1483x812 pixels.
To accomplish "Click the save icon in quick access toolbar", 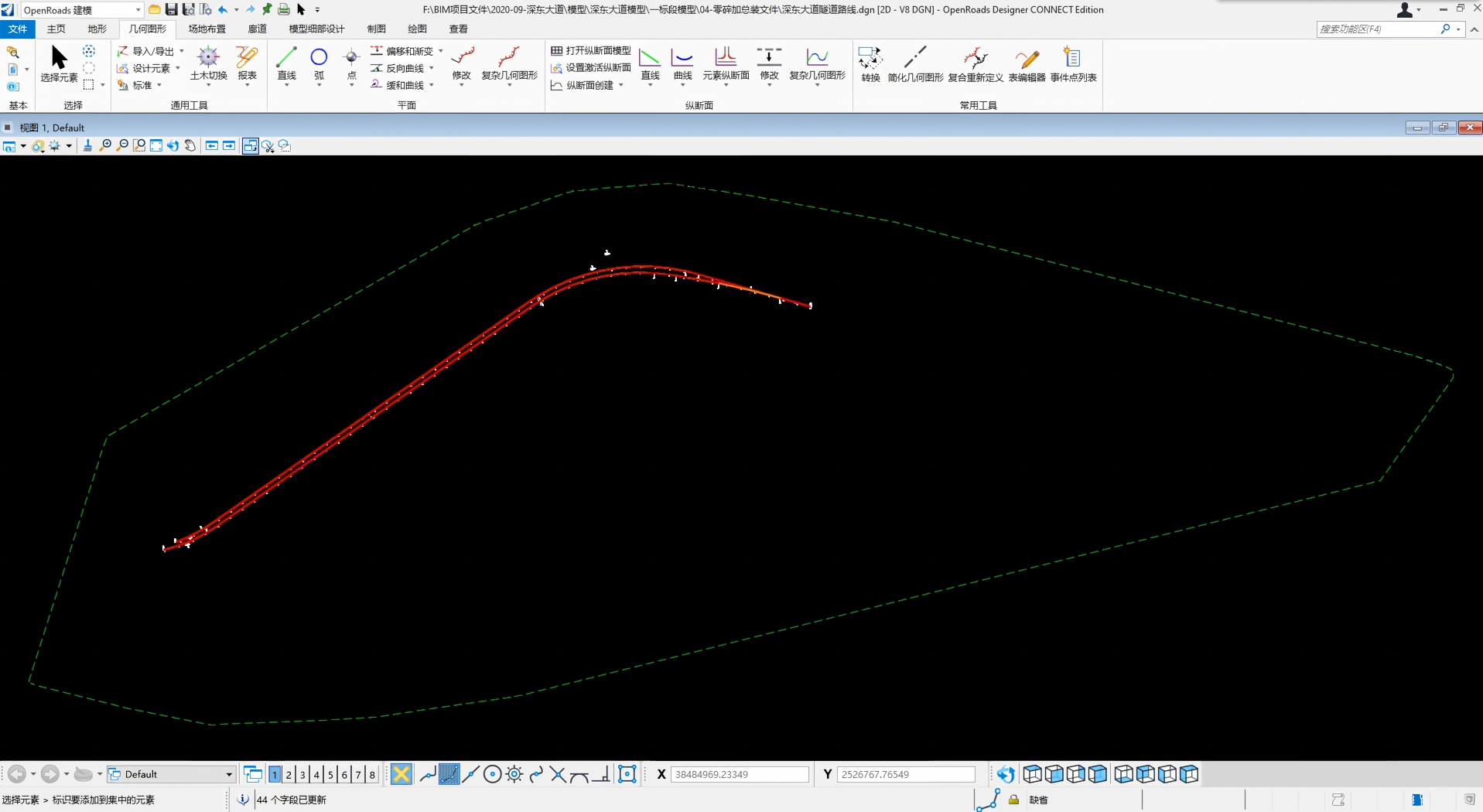I will click(171, 9).
